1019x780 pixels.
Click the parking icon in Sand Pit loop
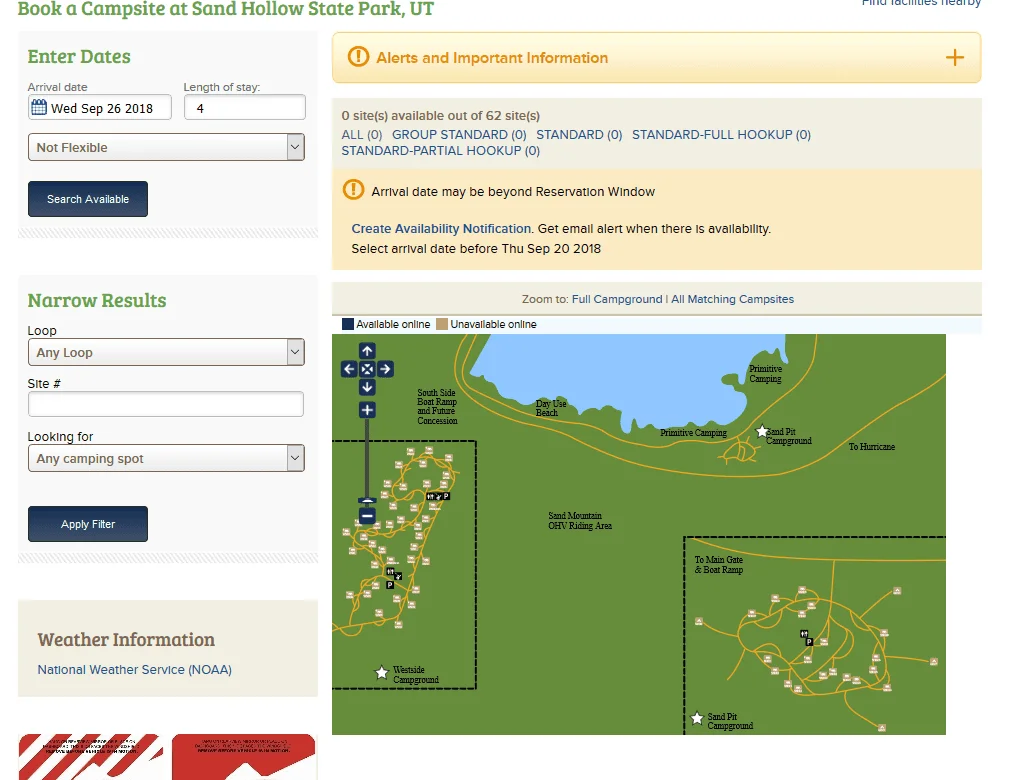[809, 642]
